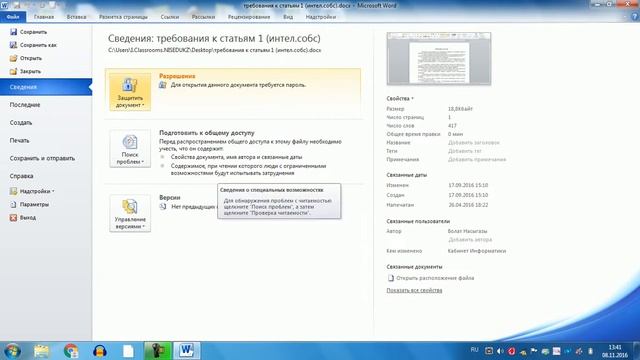Expand the Защитить документ dropdown button
This screenshot has width=640, height=360.
click(130, 92)
